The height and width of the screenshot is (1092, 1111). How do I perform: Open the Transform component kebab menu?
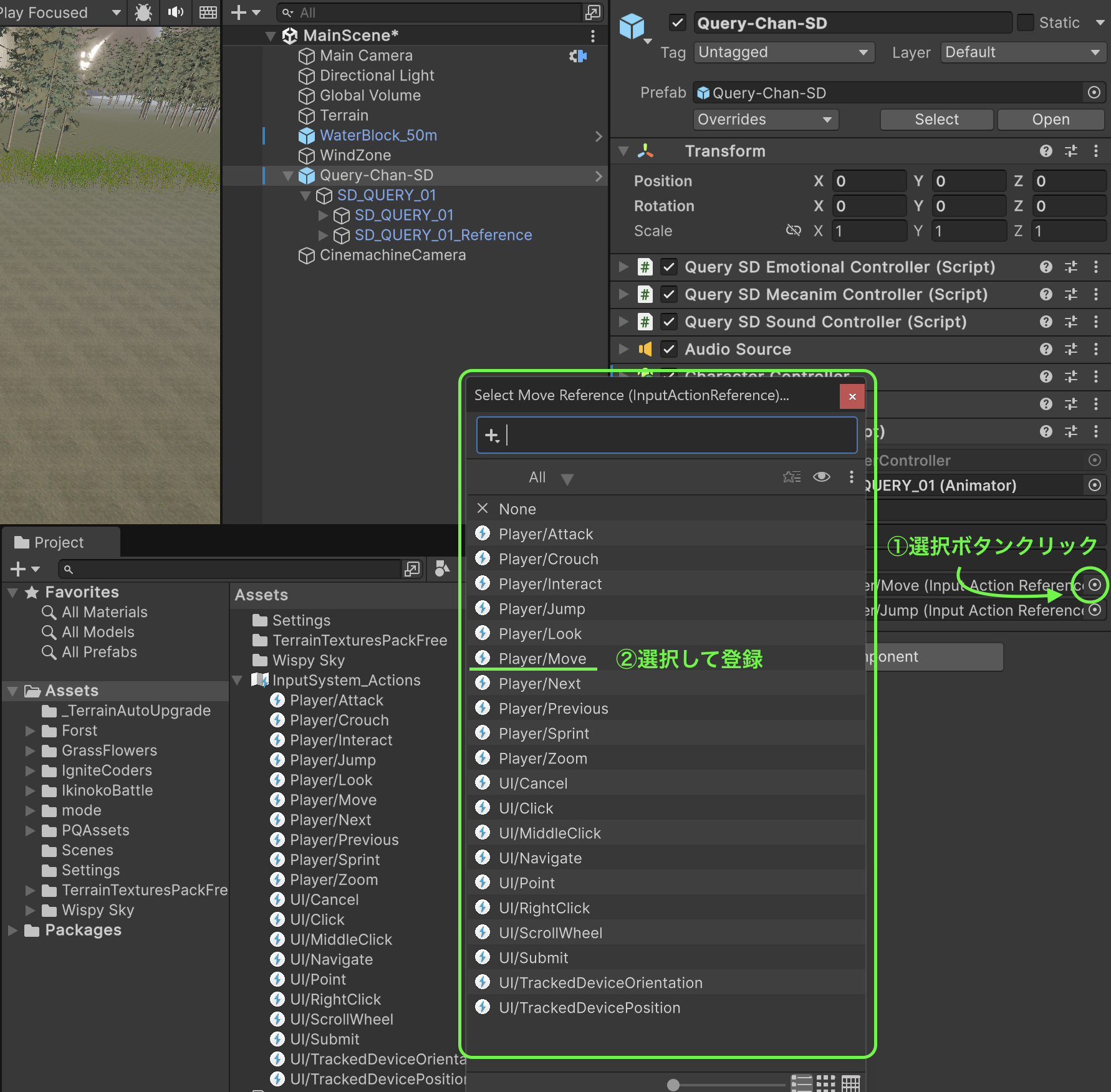pos(1096,151)
